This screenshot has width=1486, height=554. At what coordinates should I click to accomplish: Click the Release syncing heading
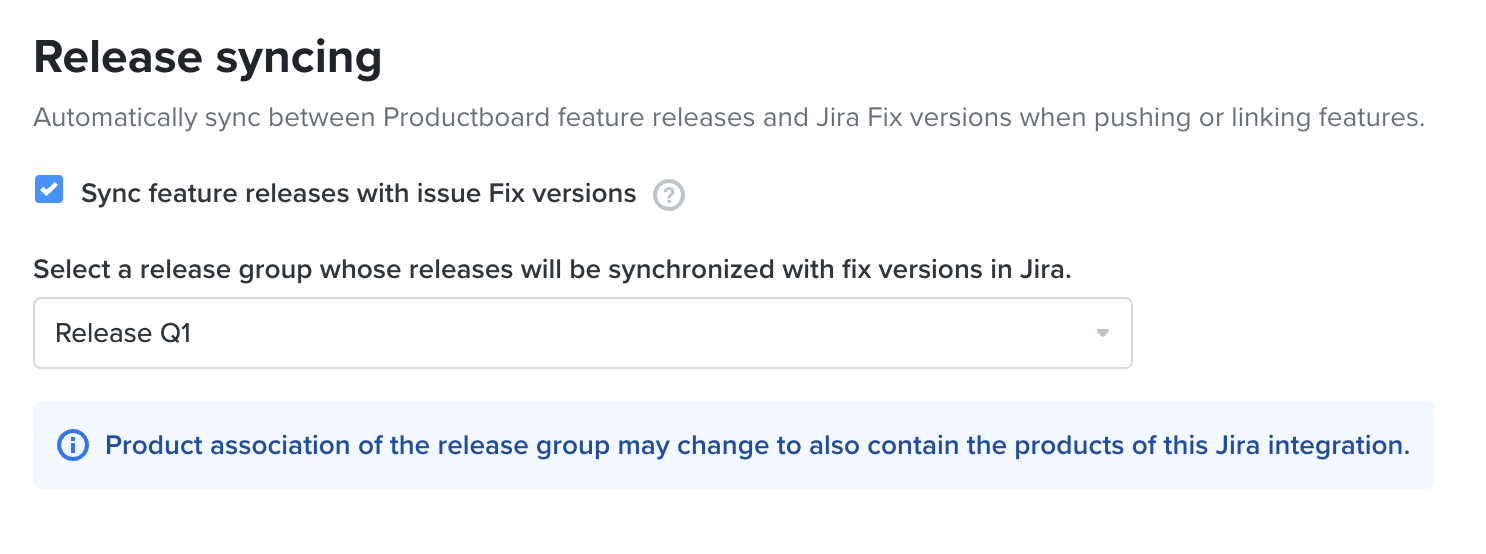208,57
